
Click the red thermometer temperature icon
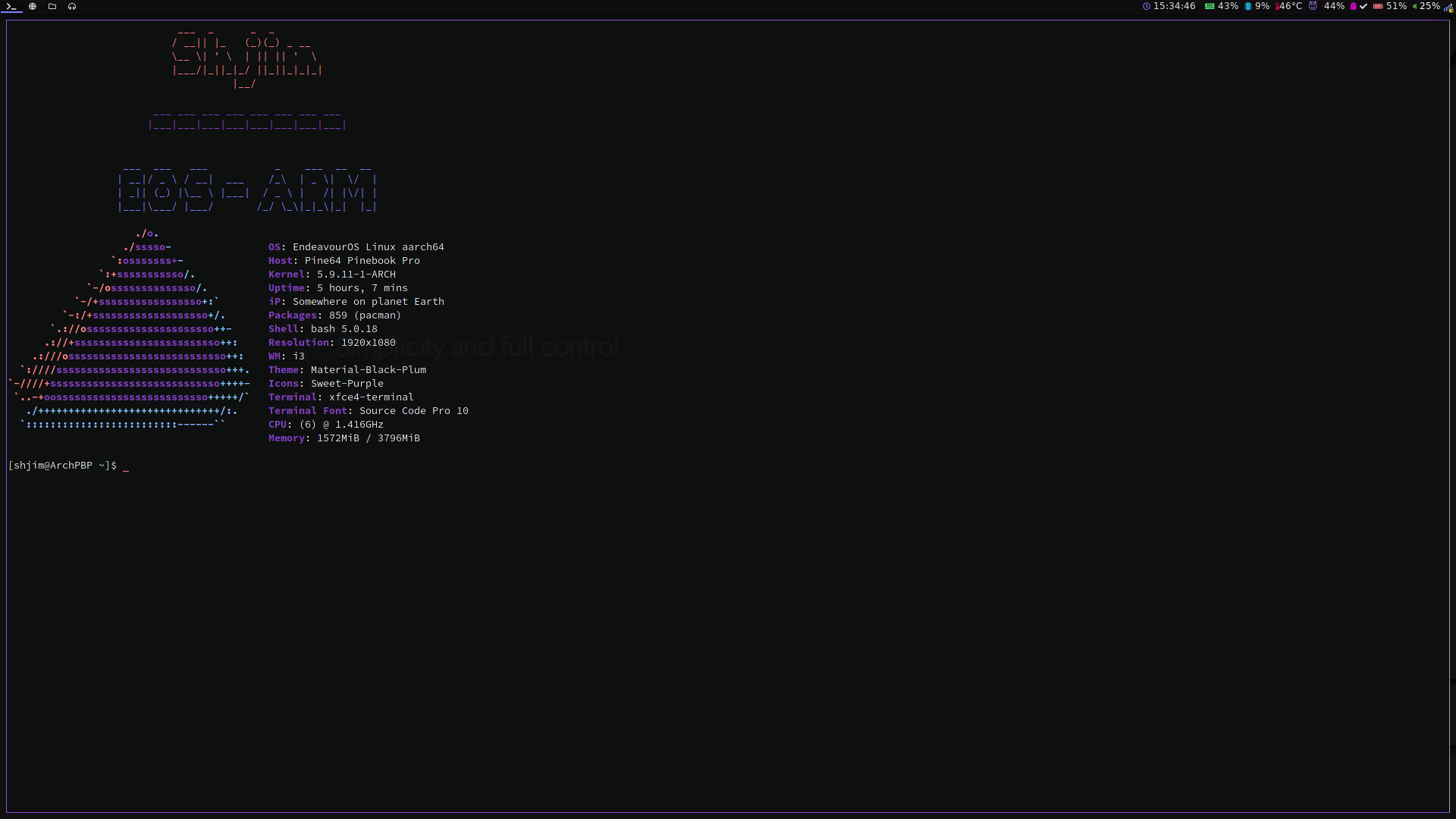(1278, 6)
